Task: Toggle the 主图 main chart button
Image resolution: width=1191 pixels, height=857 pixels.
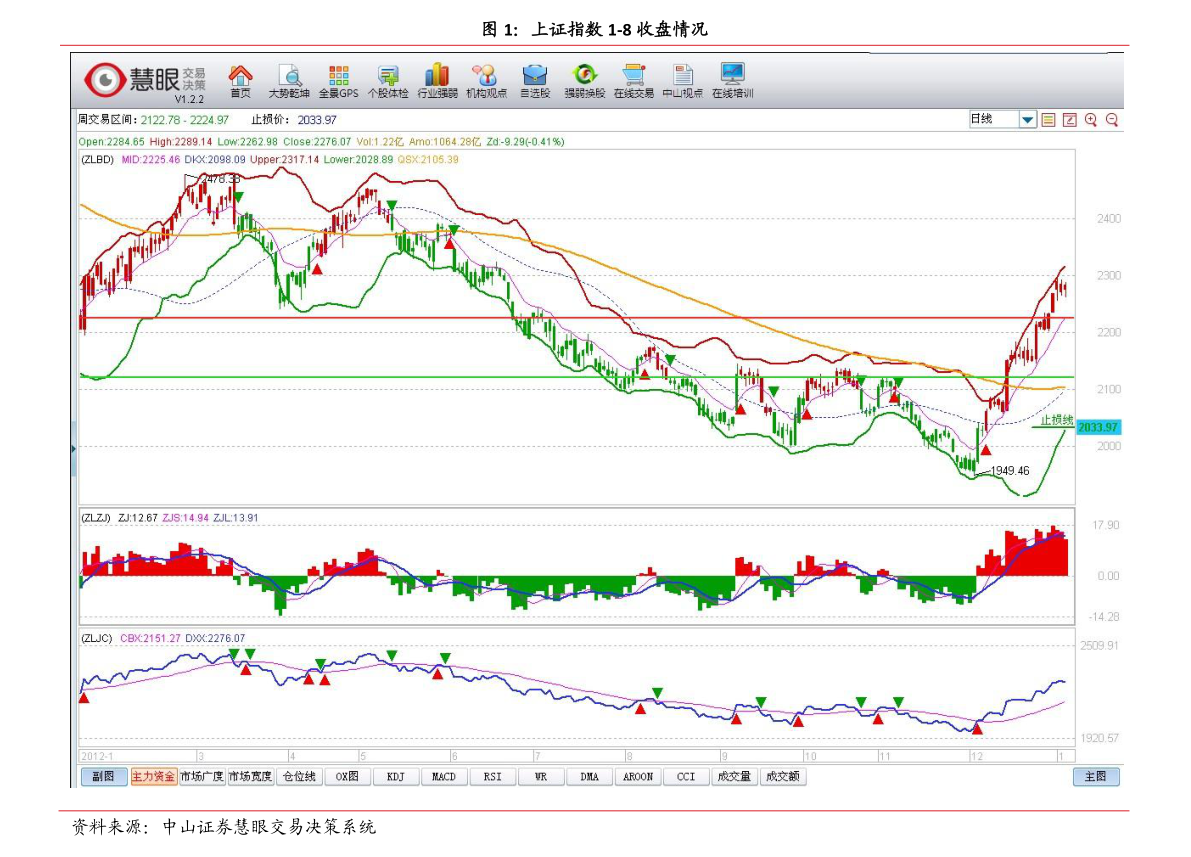Action: click(1096, 777)
